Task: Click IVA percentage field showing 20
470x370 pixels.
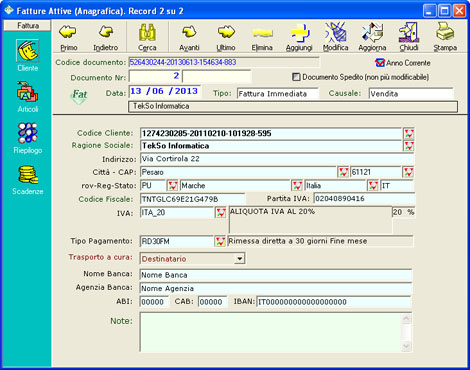Action: [403, 212]
